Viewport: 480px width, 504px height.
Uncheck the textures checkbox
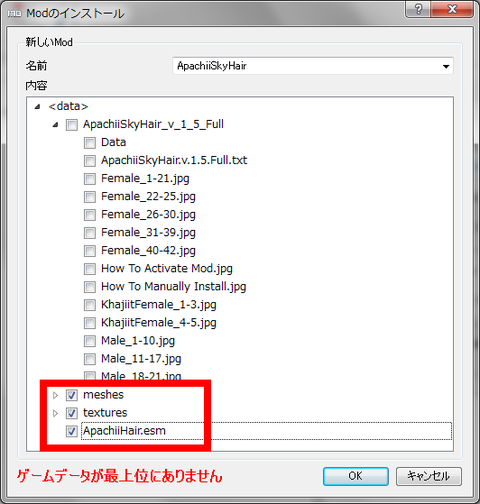pos(72,413)
